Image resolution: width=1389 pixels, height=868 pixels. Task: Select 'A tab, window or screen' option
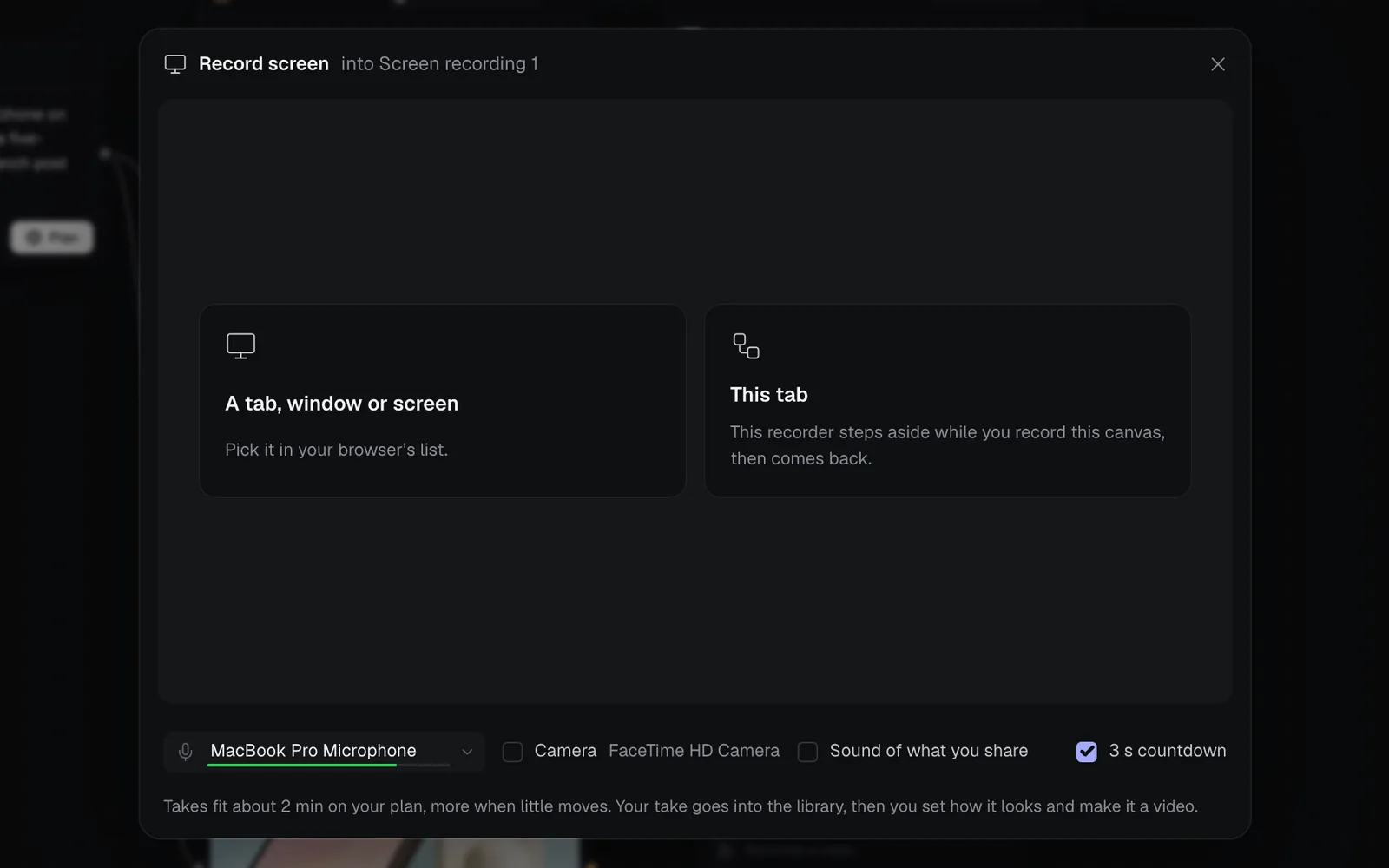point(443,400)
